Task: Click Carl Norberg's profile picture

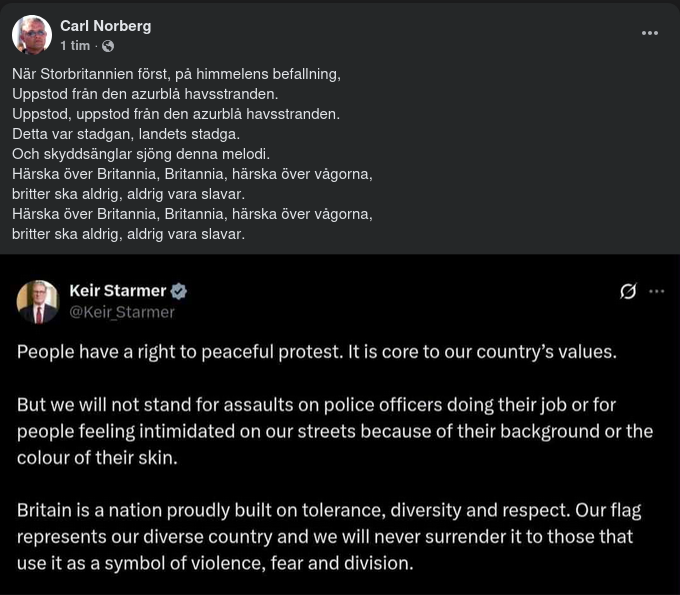Action: click(32, 35)
